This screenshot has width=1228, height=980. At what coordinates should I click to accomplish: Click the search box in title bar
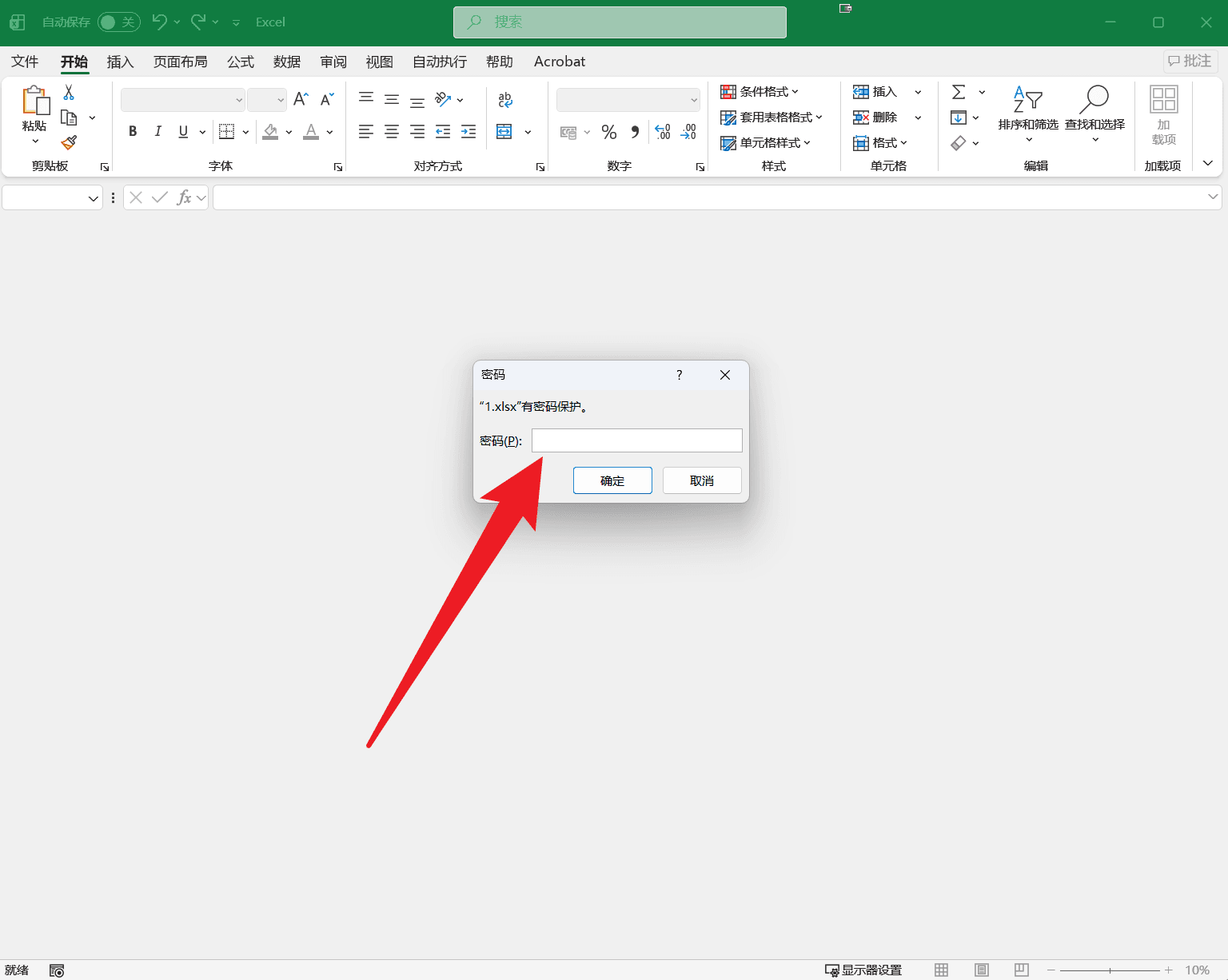click(x=620, y=22)
